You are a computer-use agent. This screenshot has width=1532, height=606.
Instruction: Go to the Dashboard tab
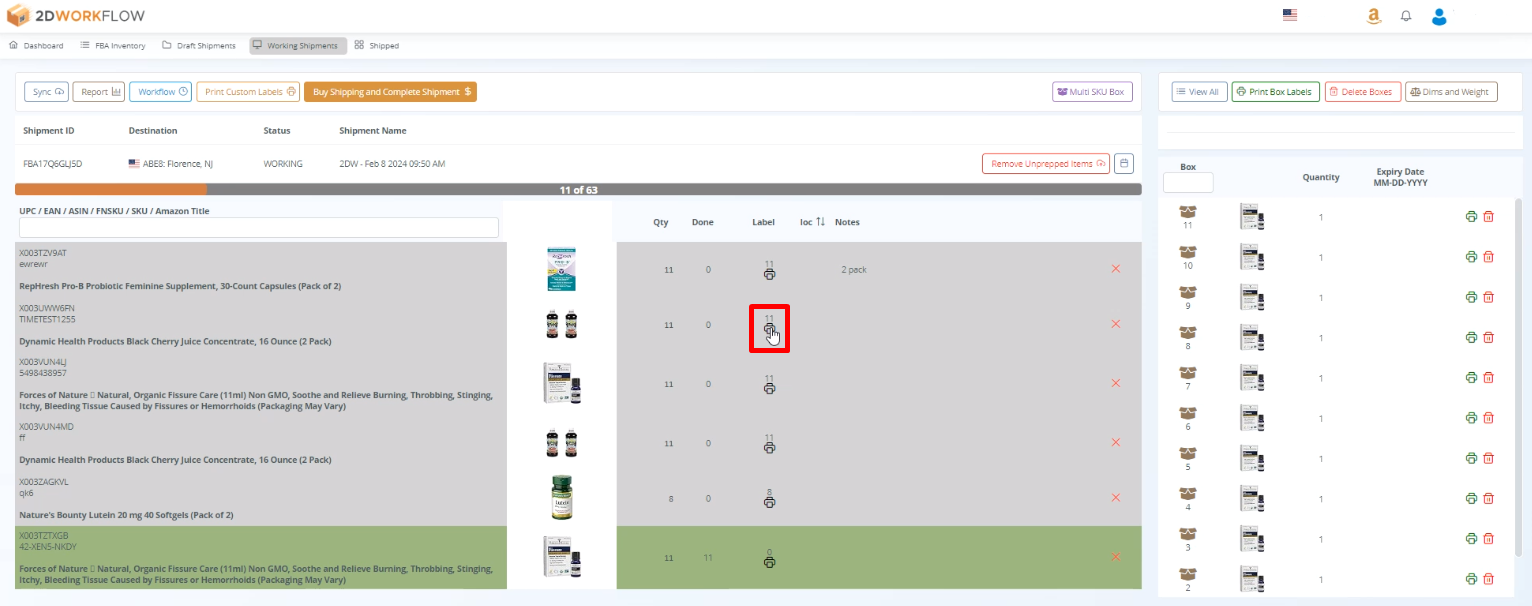click(x=38, y=45)
